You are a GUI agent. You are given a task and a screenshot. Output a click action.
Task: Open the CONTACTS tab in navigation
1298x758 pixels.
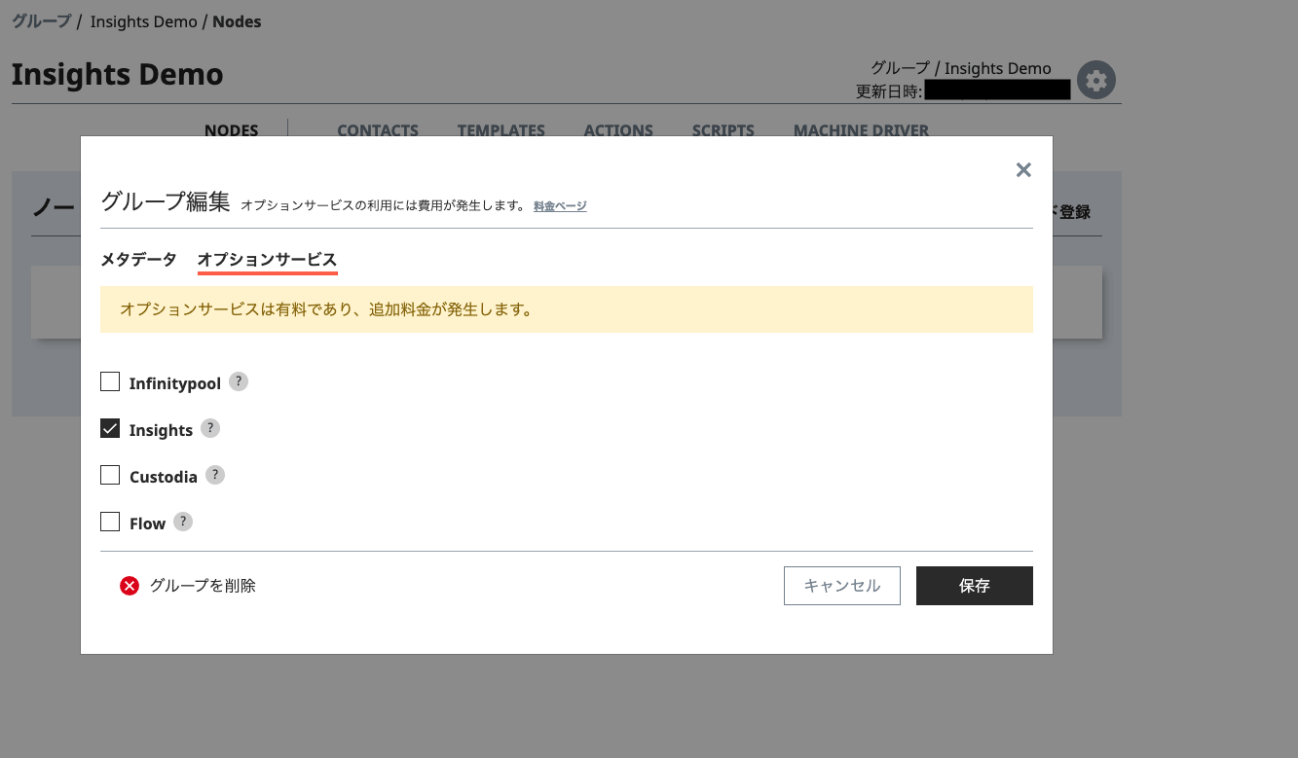377,130
